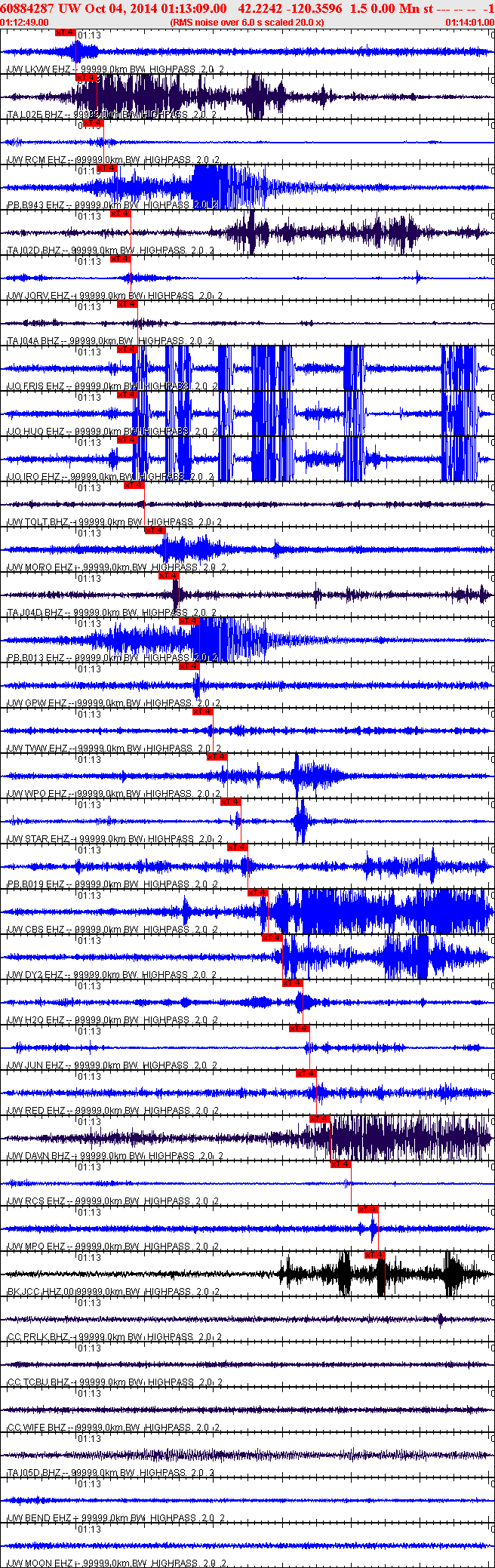Select the red pick marker on UO FRIS trace
The width and height of the screenshot is (495, 1568).
pyautogui.click(x=128, y=349)
